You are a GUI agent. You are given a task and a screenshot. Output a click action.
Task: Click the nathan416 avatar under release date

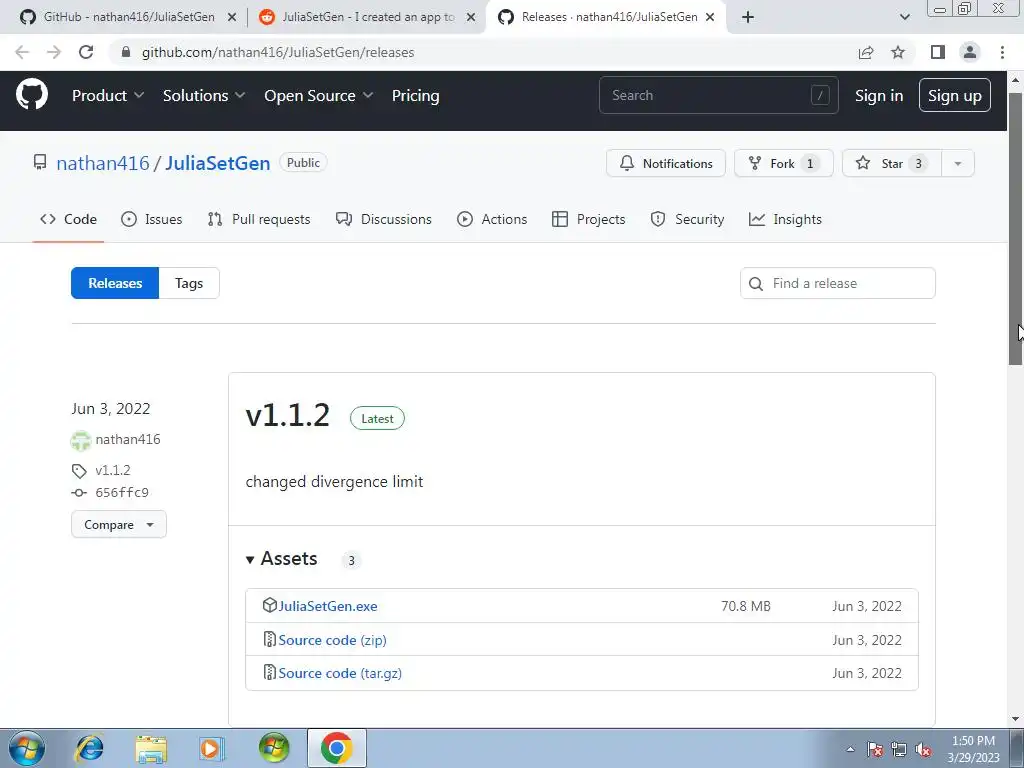81,440
